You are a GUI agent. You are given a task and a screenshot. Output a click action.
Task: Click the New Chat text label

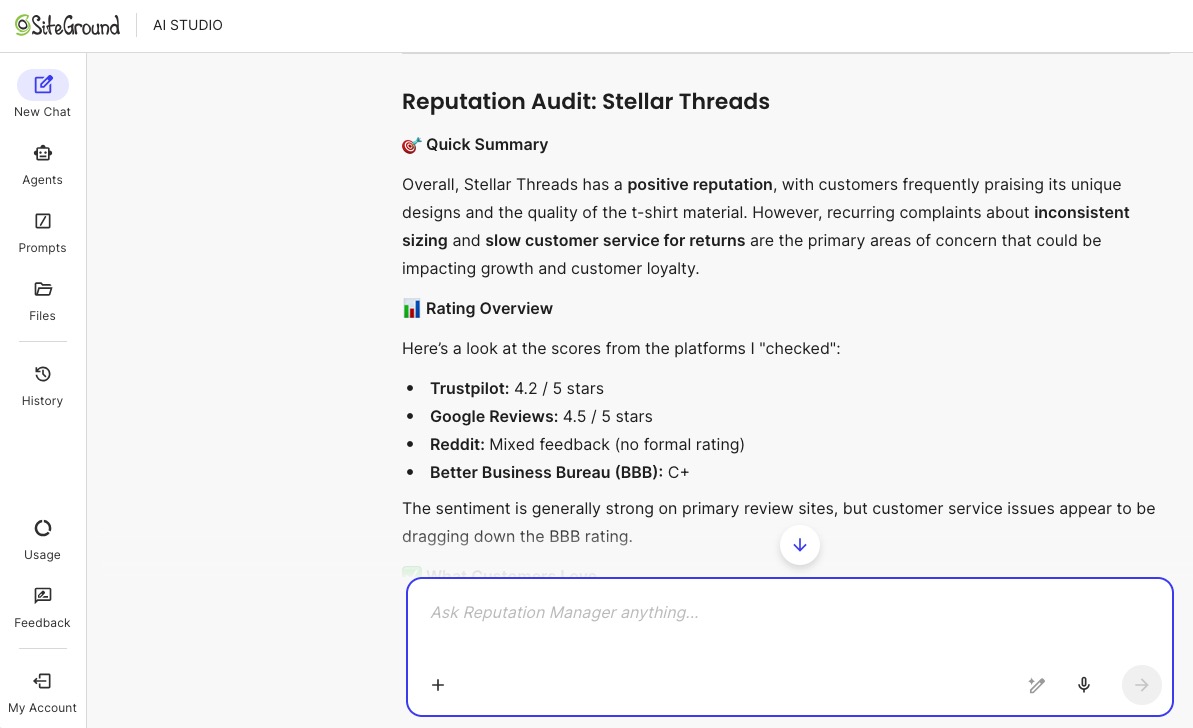[42, 111]
